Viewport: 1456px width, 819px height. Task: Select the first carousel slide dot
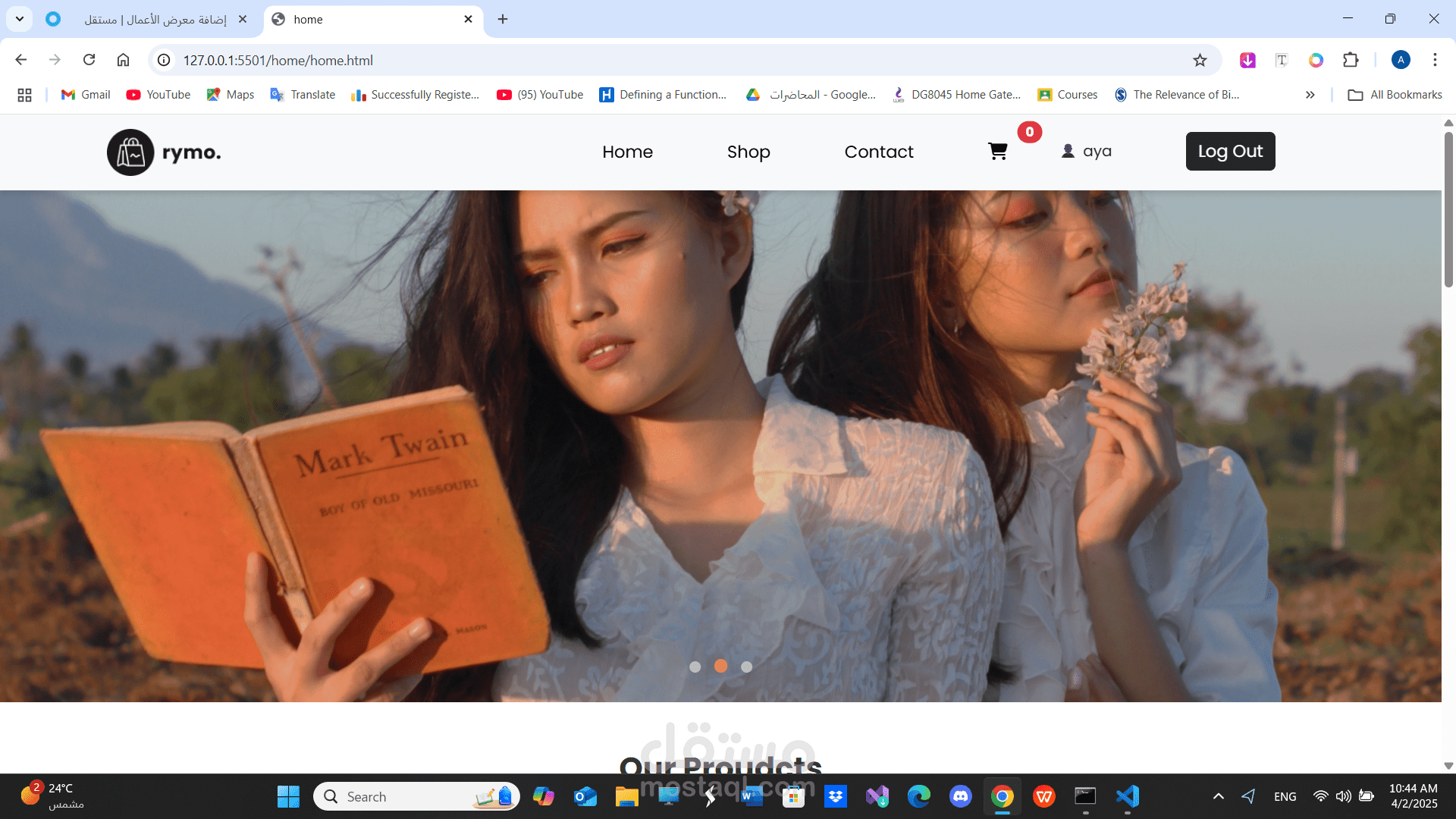point(695,667)
